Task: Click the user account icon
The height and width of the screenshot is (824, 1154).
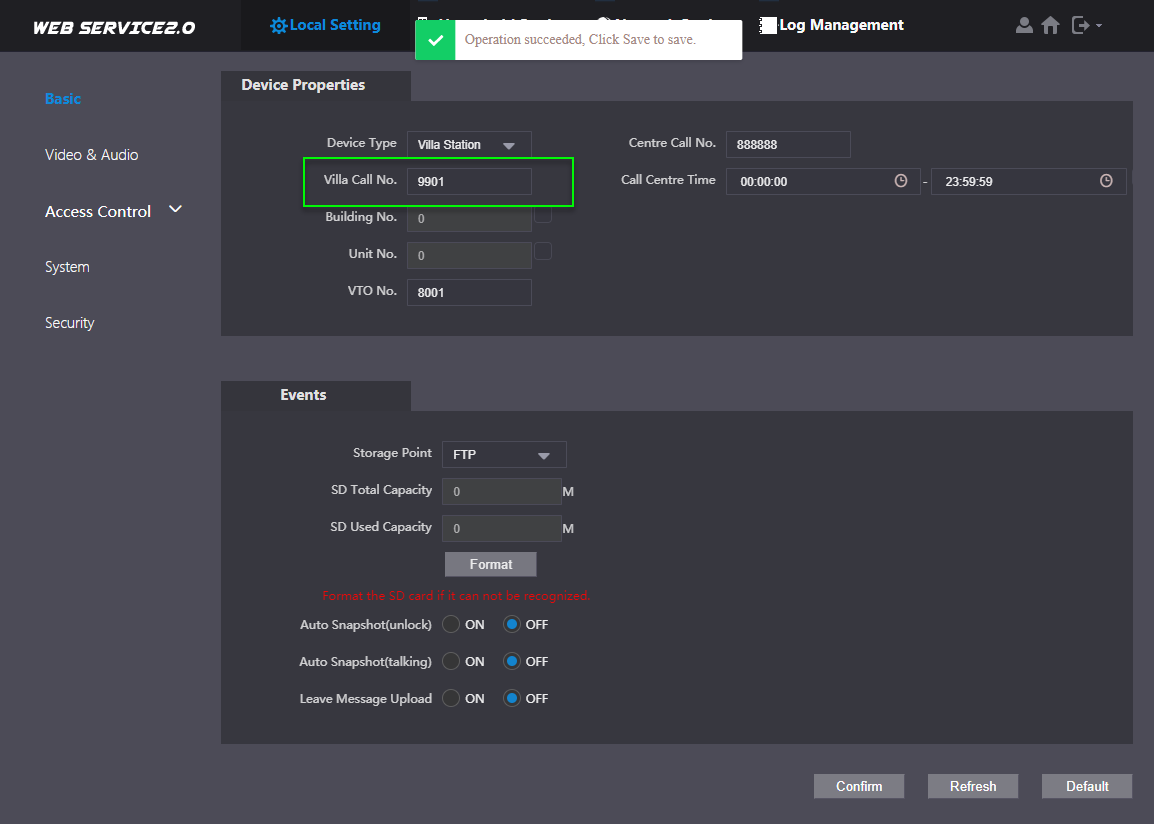Action: point(1024,25)
